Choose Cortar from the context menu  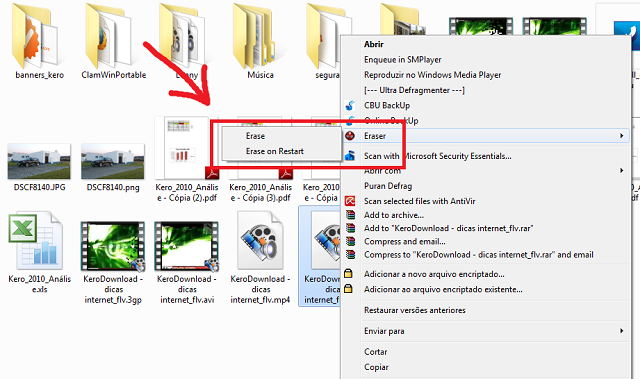pyautogui.click(x=376, y=352)
